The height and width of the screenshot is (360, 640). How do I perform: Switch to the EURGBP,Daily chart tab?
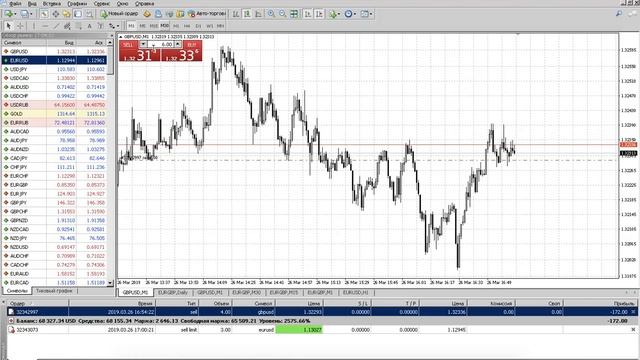(173, 293)
